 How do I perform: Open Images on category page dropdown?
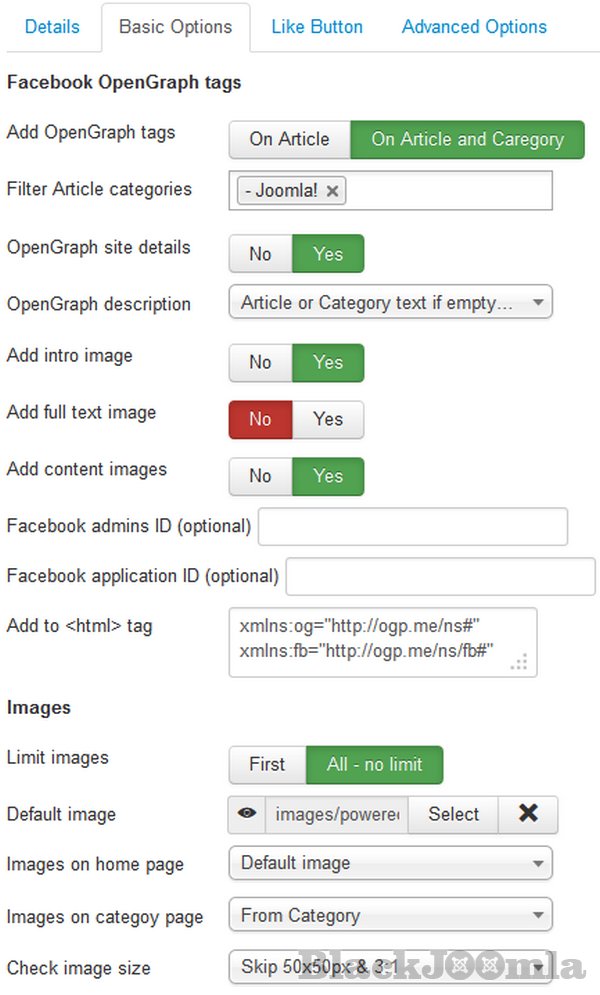[x=390, y=914]
